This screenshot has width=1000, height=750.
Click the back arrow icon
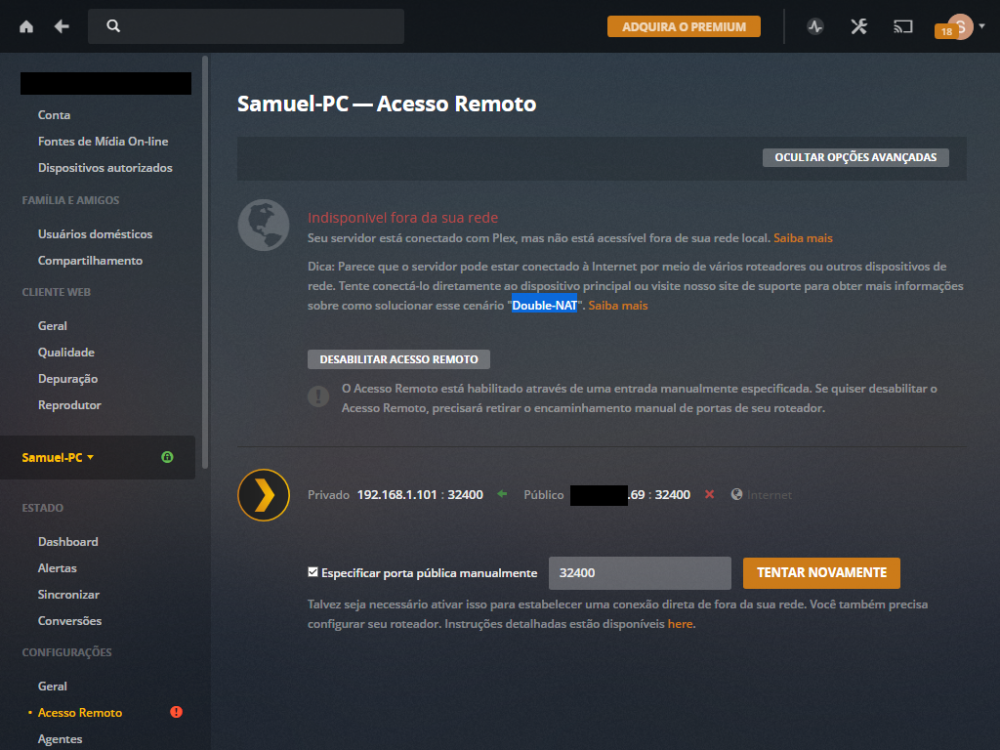pos(62,26)
